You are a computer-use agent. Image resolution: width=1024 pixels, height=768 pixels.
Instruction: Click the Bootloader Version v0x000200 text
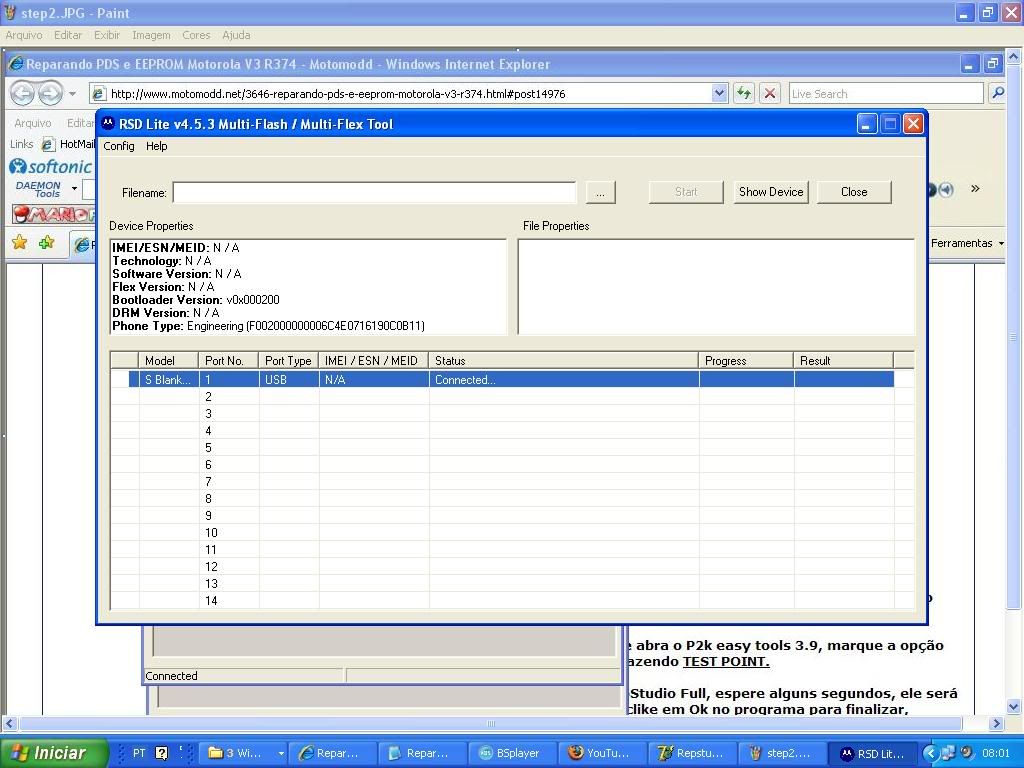pos(196,300)
